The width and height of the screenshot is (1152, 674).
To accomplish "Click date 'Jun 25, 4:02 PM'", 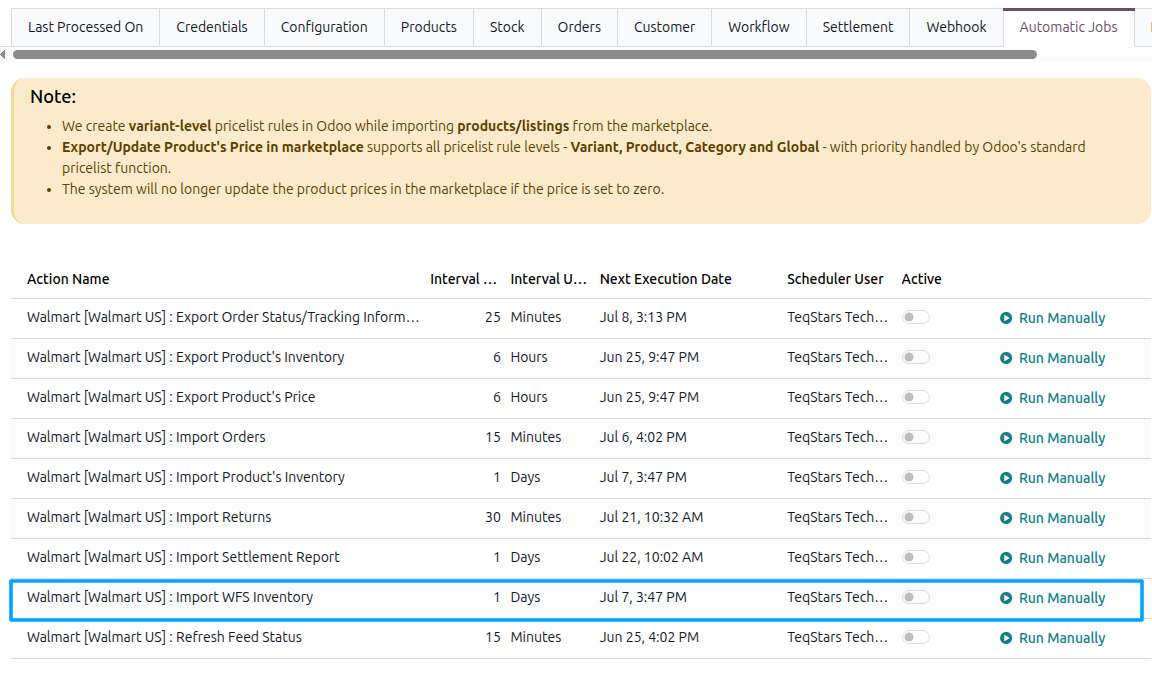I will (649, 637).
